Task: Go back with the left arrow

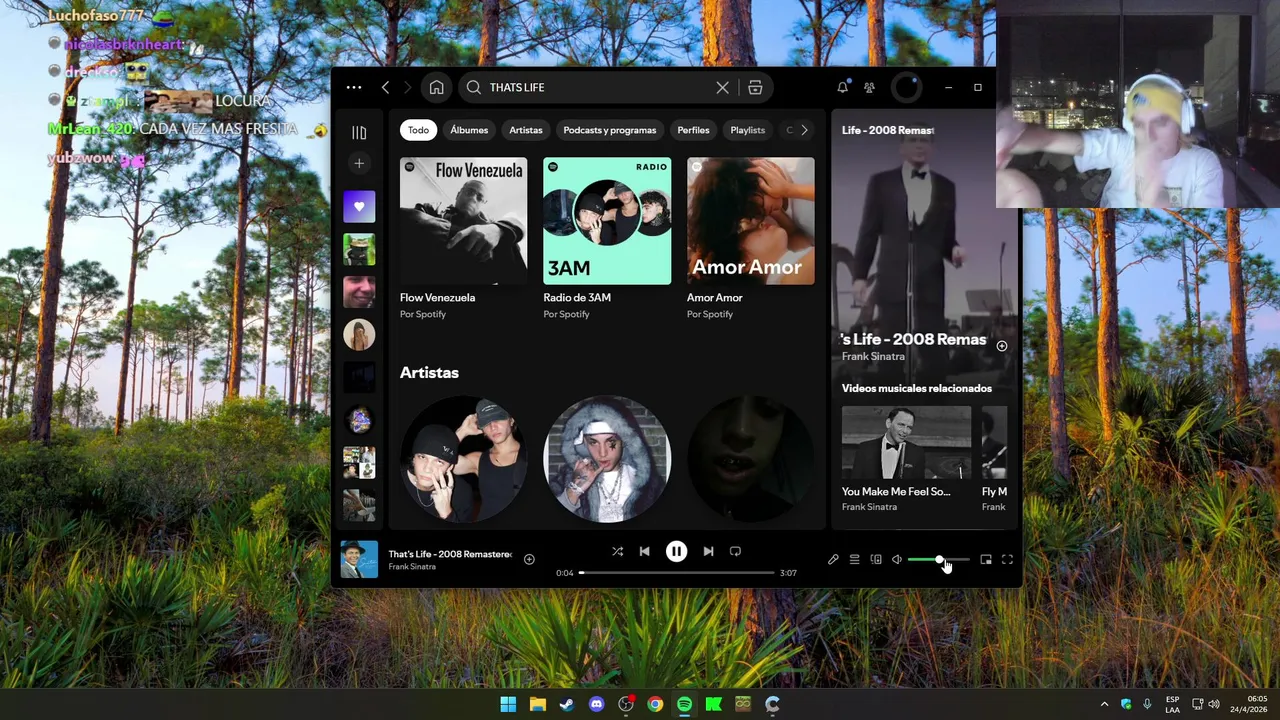Action: pos(385,87)
